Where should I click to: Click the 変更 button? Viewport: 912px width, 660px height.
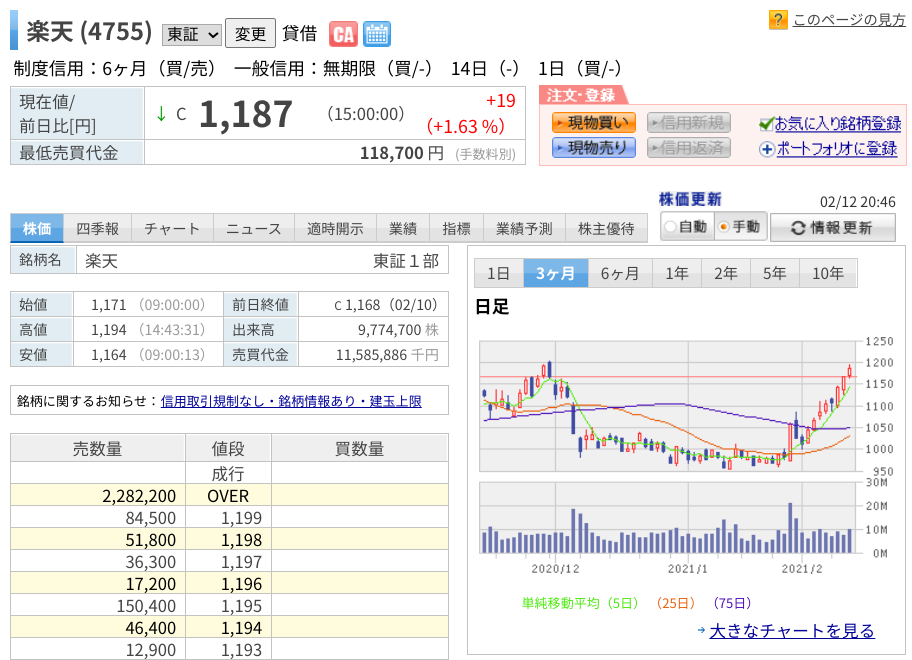pyautogui.click(x=250, y=34)
